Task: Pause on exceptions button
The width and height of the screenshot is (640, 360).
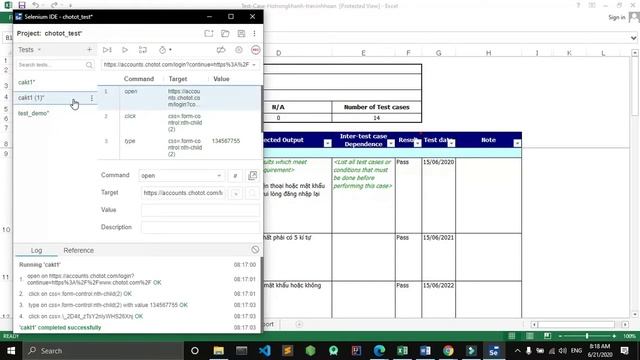Action: pos(239,50)
